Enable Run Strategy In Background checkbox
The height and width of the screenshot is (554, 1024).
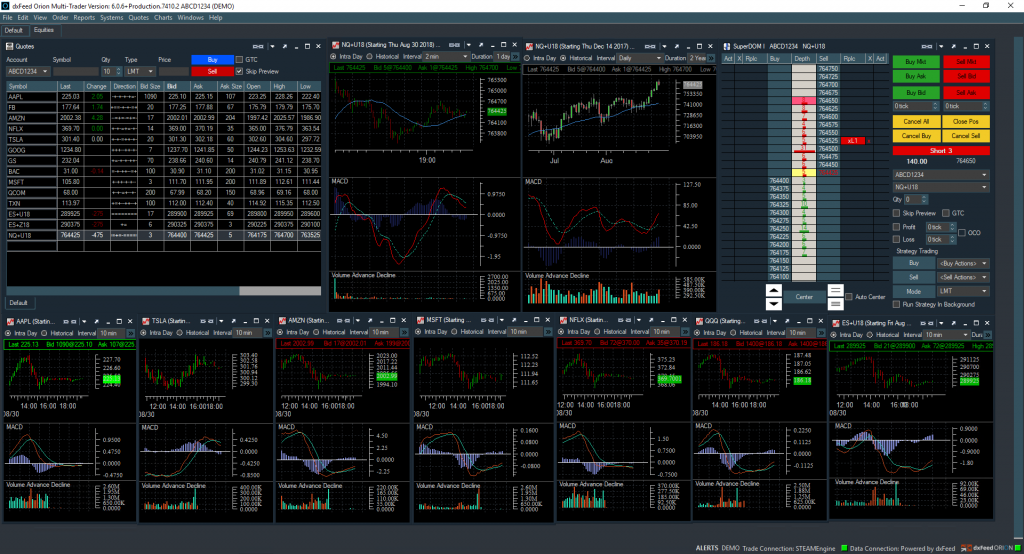(897, 303)
